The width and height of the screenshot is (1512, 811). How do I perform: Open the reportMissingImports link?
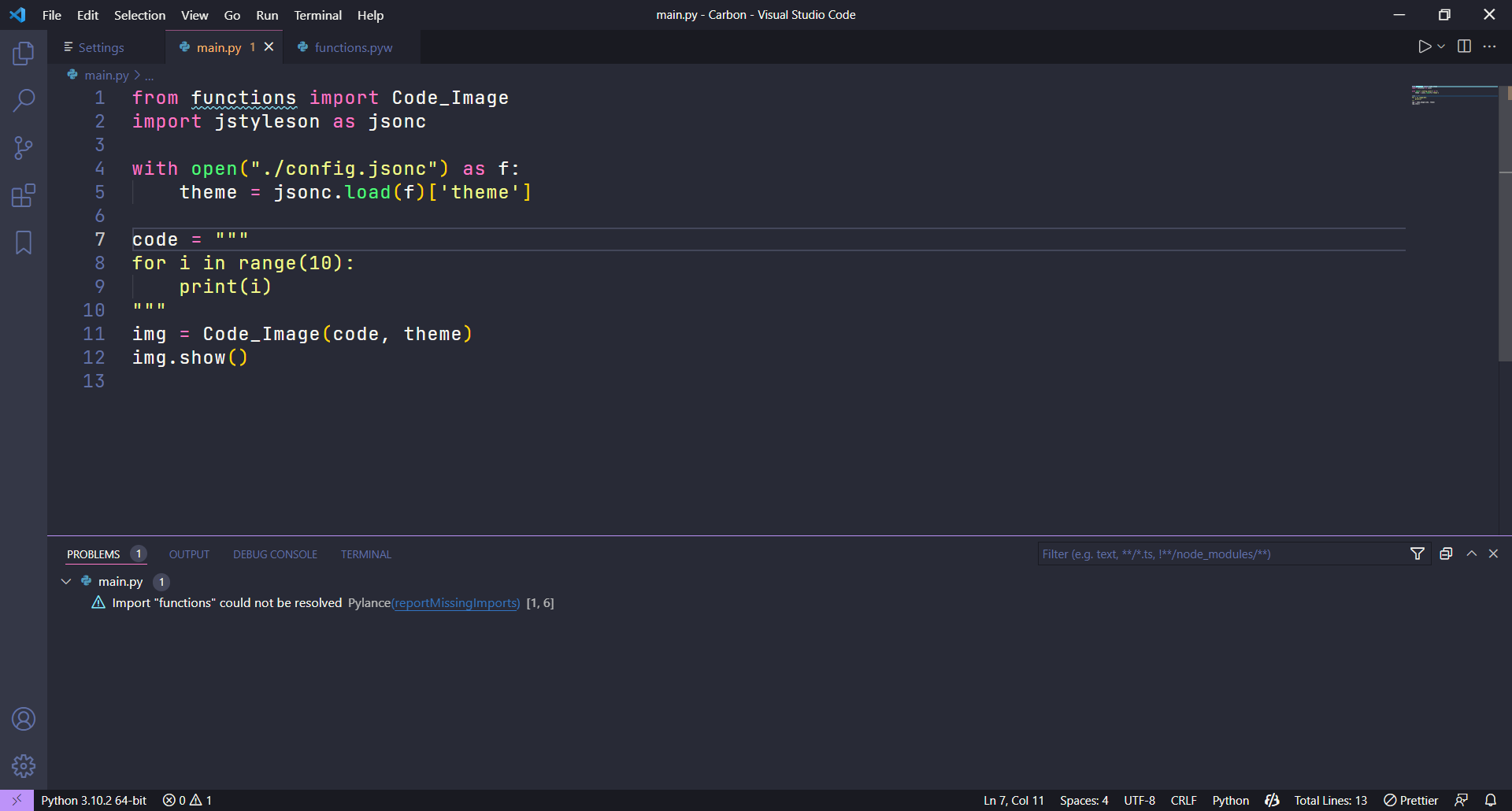point(455,602)
